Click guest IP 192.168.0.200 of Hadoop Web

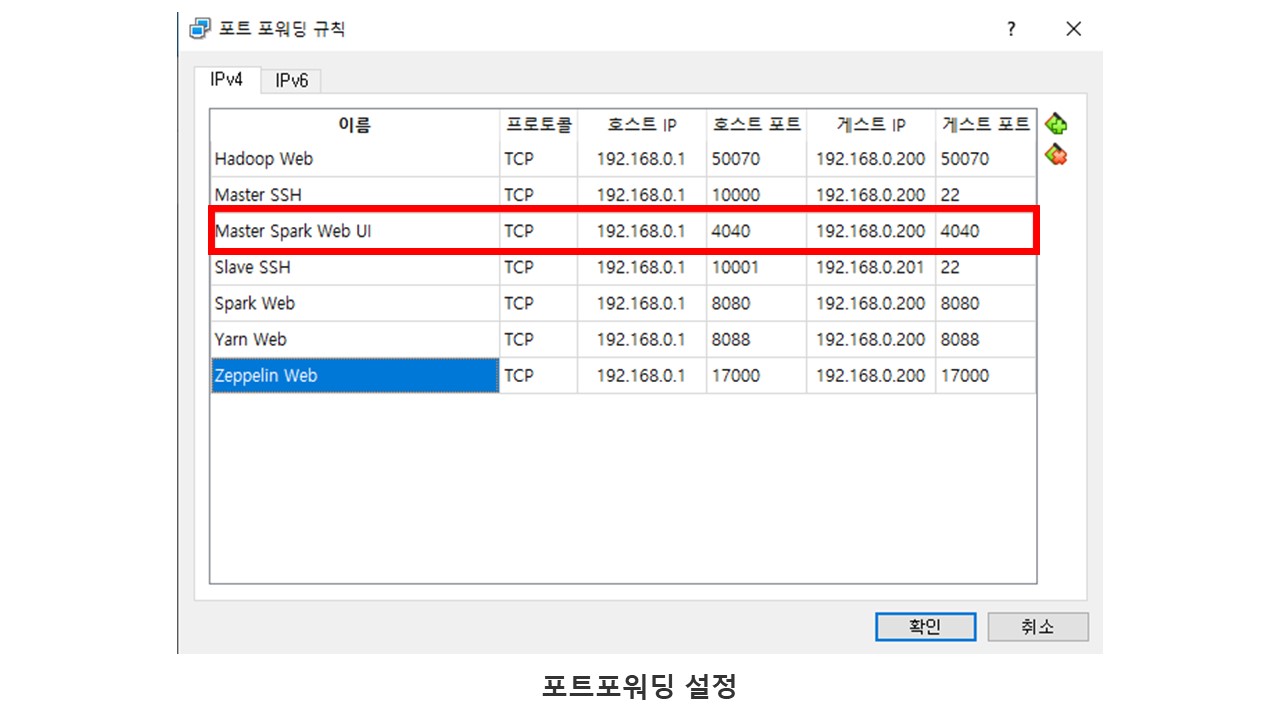point(871,159)
